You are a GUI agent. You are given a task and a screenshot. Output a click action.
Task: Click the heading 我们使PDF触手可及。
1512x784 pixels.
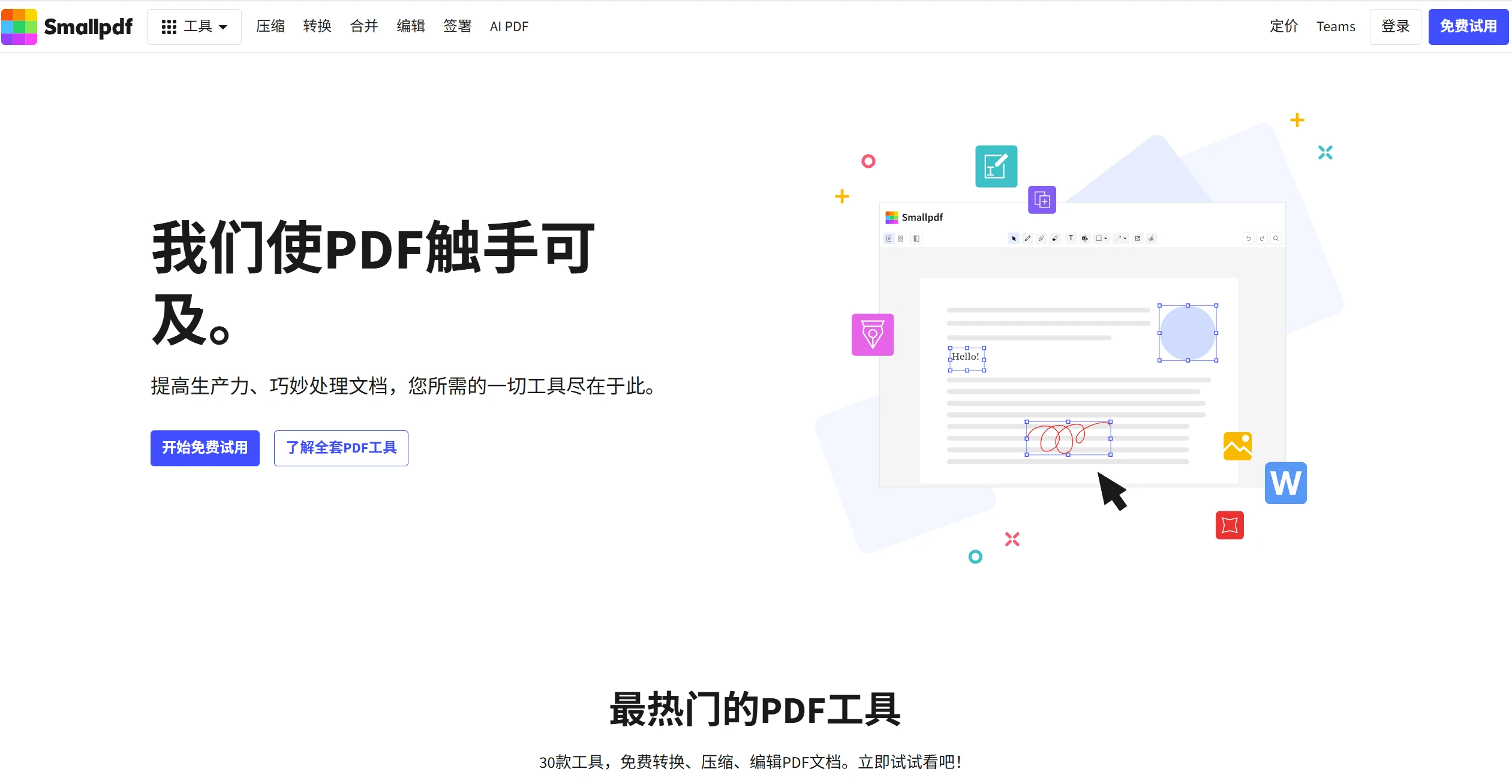[x=374, y=283]
